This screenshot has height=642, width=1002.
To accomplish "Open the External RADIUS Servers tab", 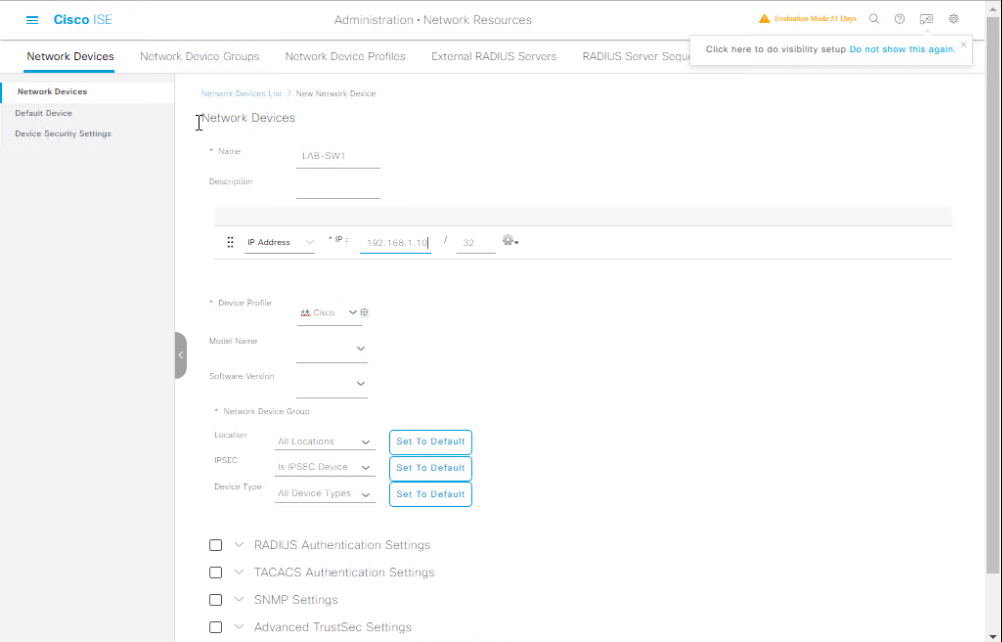I will coord(493,56).
